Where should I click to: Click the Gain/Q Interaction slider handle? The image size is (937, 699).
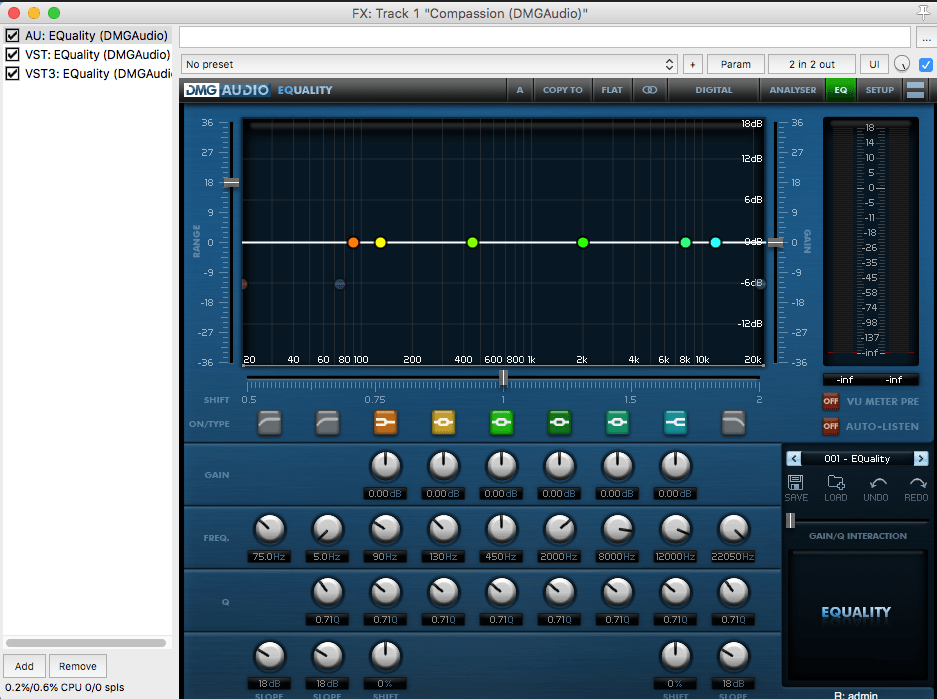point(791,520)
